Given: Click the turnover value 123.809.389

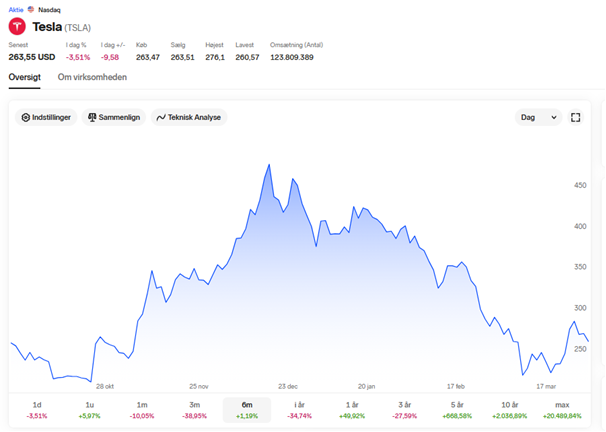Looking at the screenshot, I should coord(292,57).
